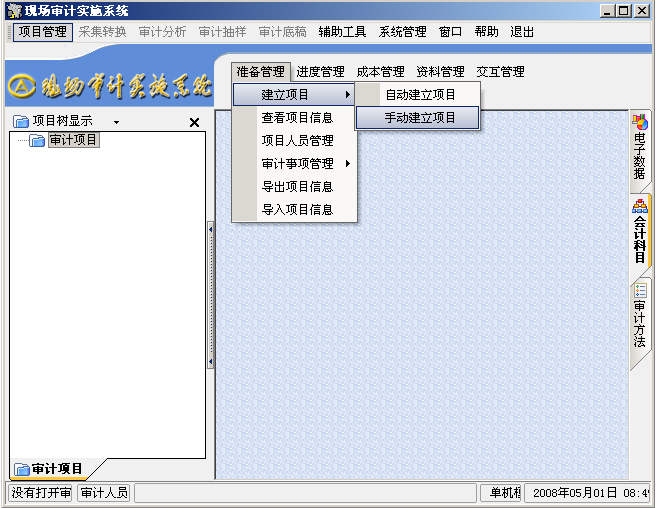656x508 pixels.
Task: Click the 现场审计实施系统 logo emblem
Action: tap(22, 86)
